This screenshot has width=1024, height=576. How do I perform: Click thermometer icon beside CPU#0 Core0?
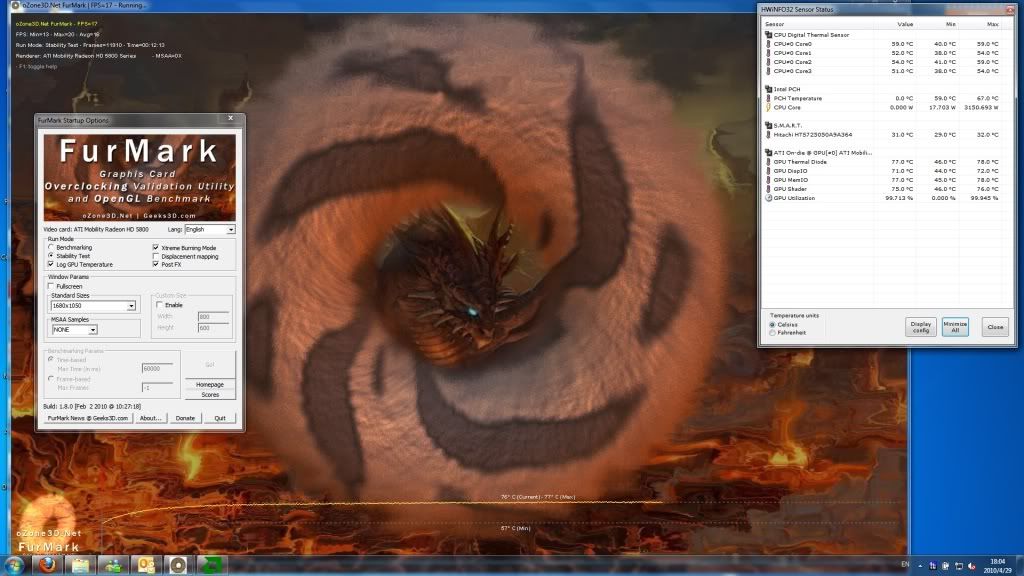(x=768, y=44)
